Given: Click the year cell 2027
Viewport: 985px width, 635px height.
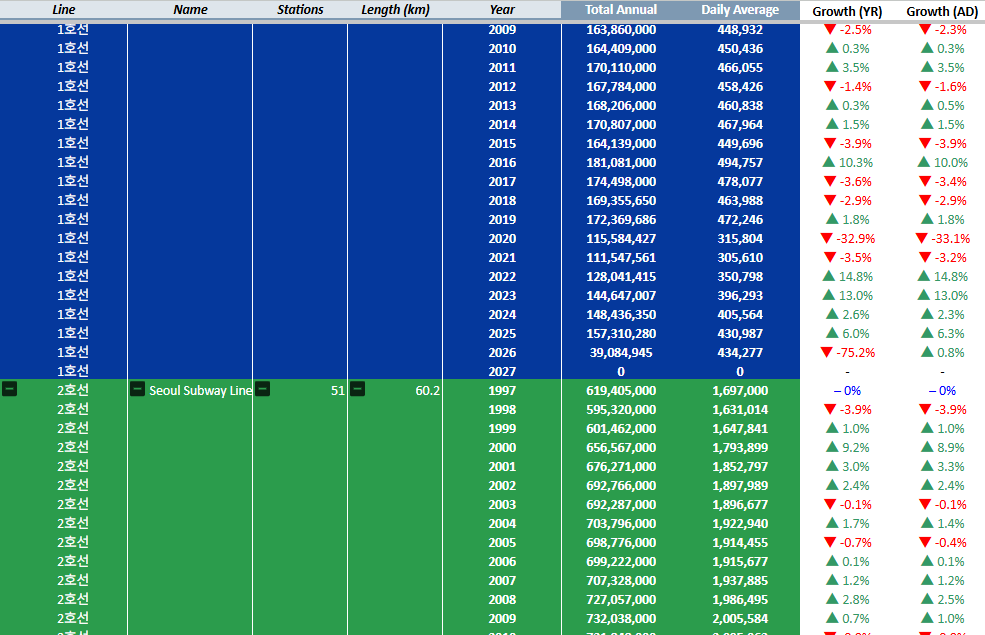Looking at the screenshot, I should pyautogui.click(x=502, y=371).
